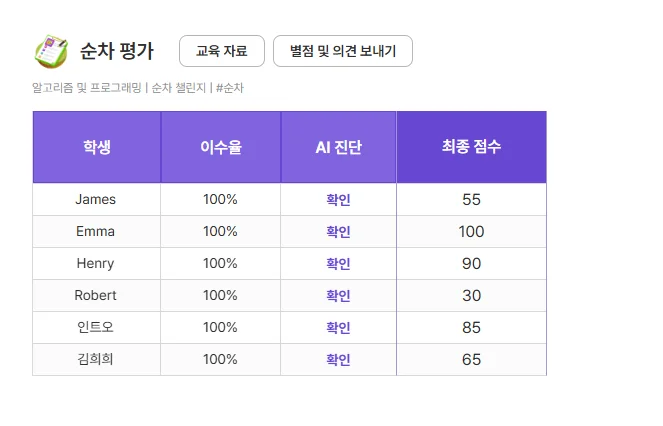Click 김희희's 100% completion rate cell
This screenshot has width=663, height=426.
[220, 360]
